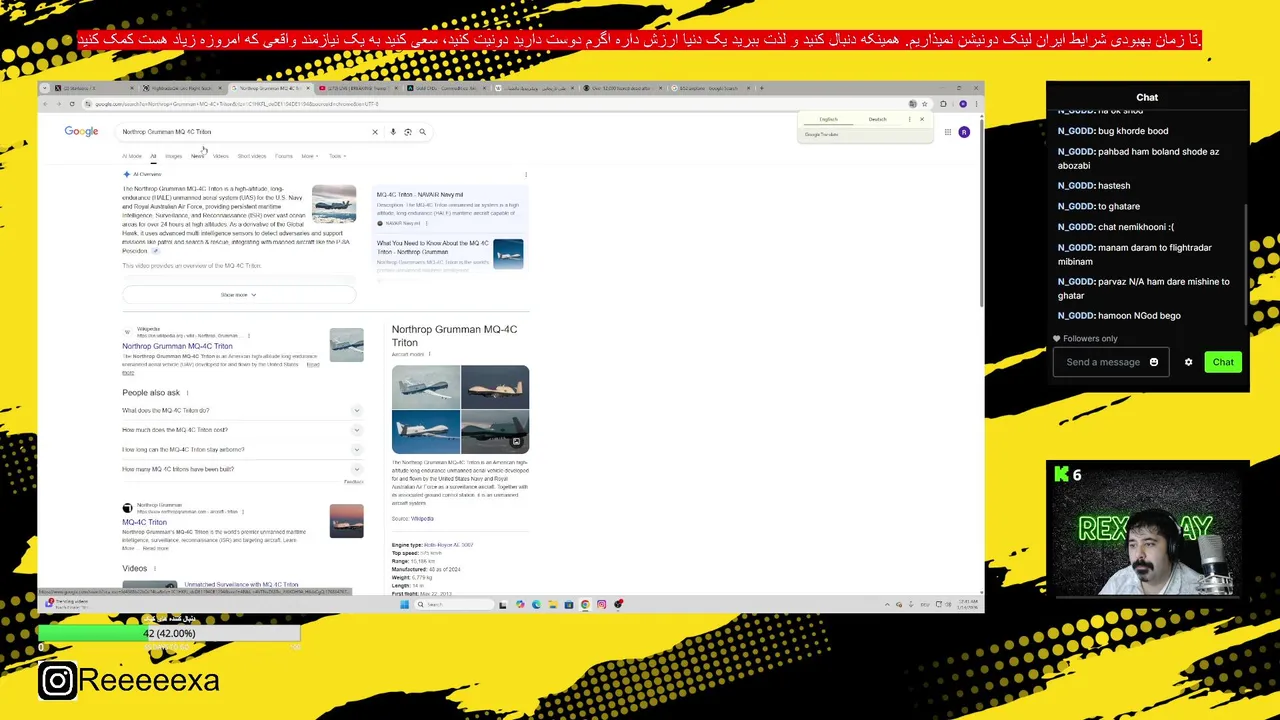
Task: Expand 'How many MQ-4C tritons have been built?'
Action: (x=242, y=469)
